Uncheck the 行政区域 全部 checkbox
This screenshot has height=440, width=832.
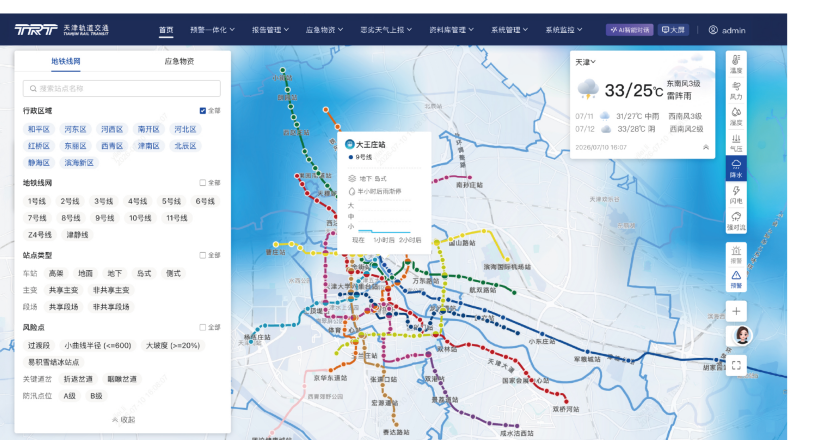tap(203, 111)
